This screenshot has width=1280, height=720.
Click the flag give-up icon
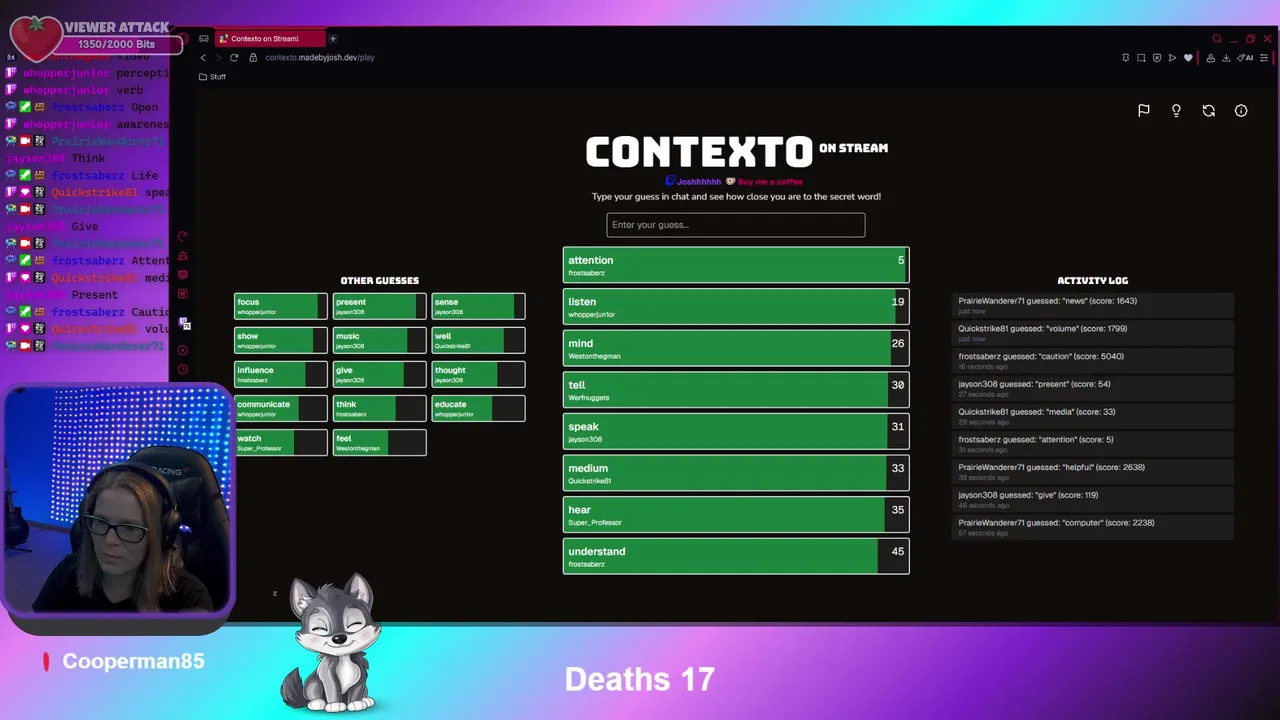[x=1144, y=111]
